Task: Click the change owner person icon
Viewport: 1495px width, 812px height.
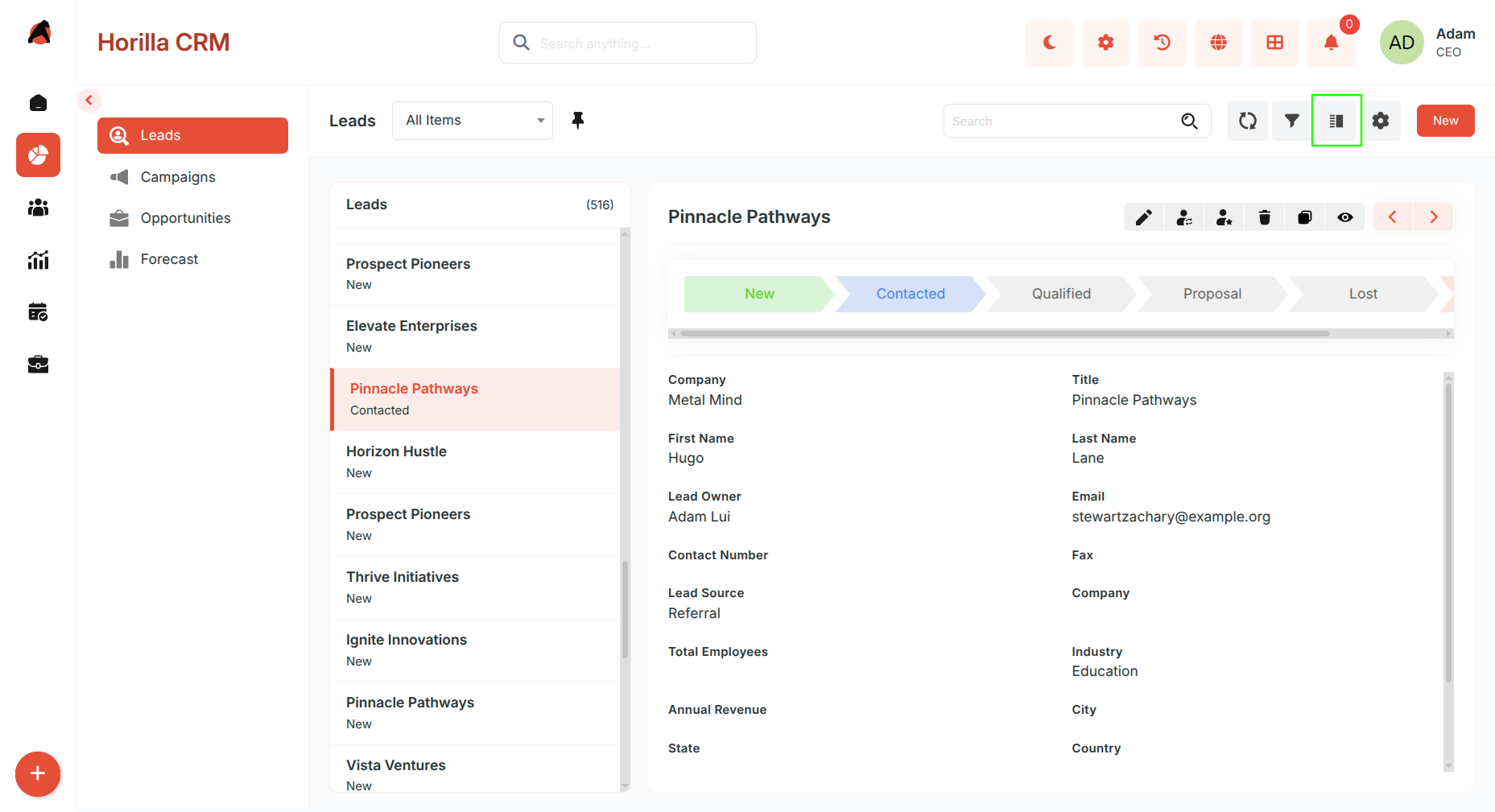Action: pyautogui.click(x=1183, y=217)
